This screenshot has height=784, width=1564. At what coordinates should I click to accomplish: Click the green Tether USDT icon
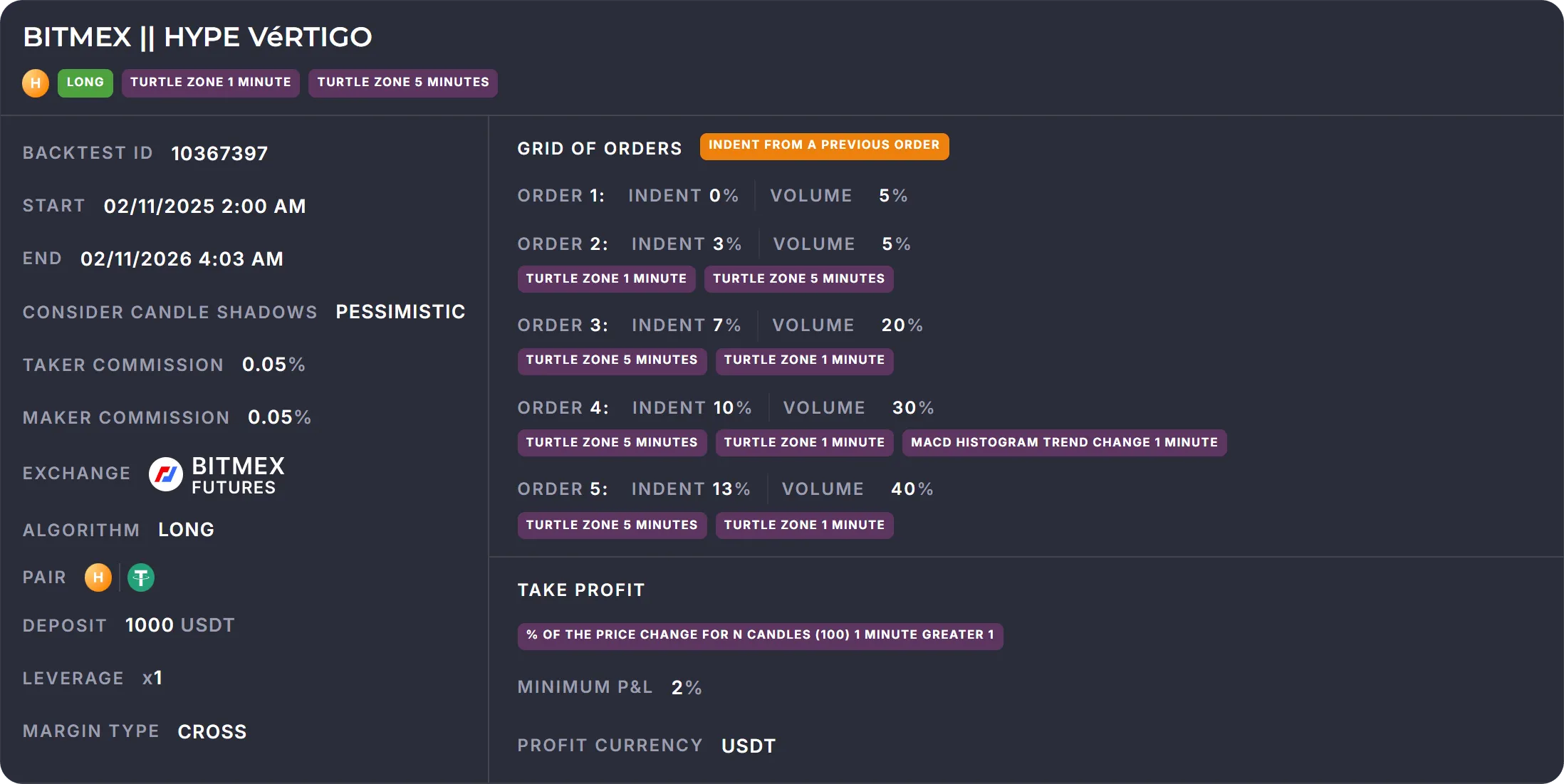coord(141,577)
